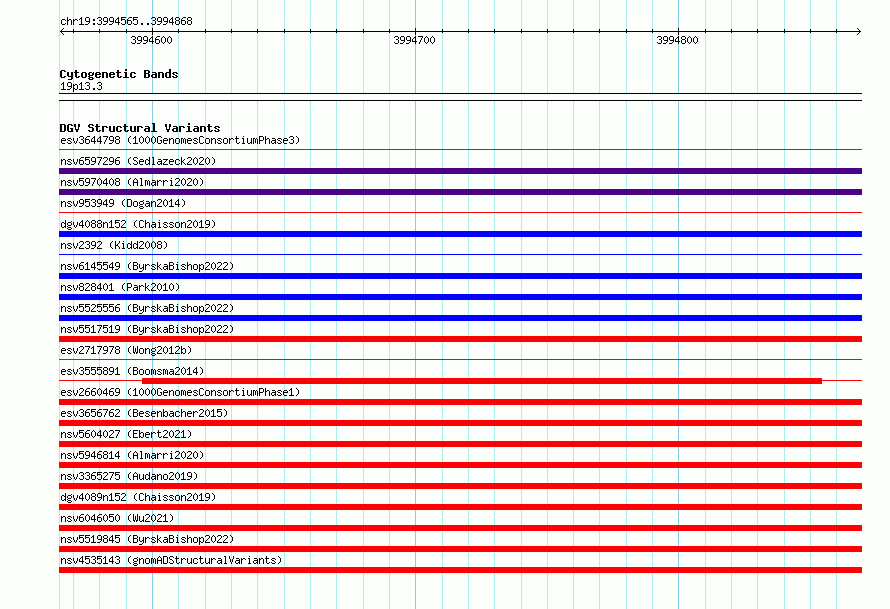This screenshot has width=890, height=609.
Task: Click the chr19:3994565..3994868 coordinate label
Action: click(x=126, y=22)
